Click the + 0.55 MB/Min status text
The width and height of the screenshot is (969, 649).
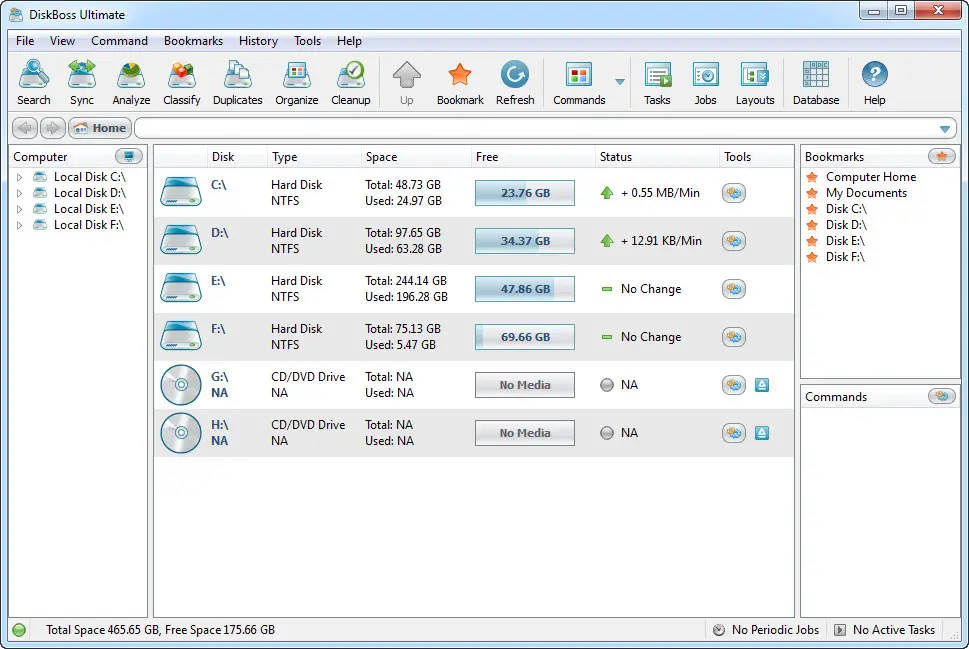coord(661,193)
